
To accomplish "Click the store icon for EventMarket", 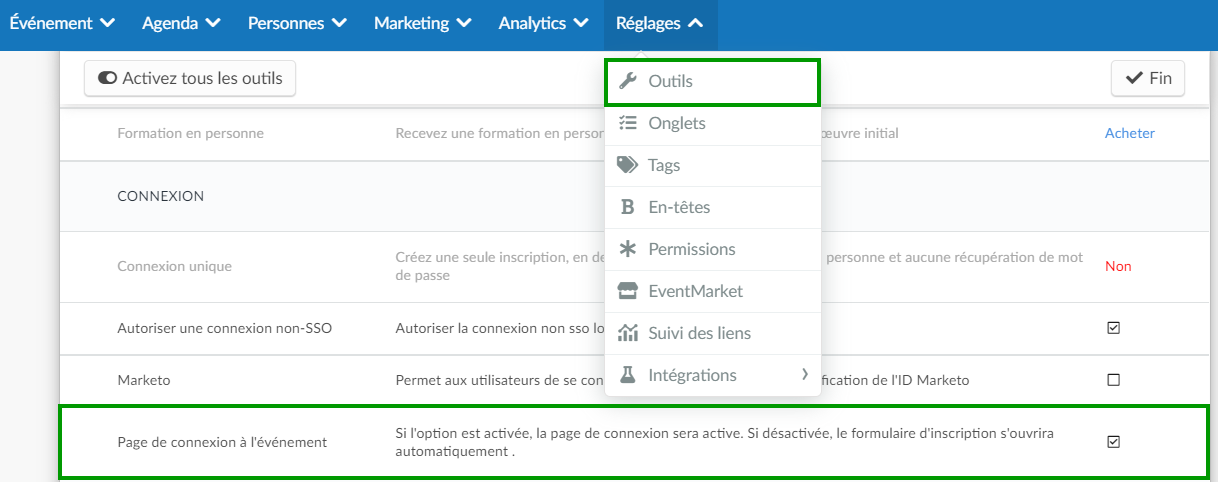I will point(628,291).
